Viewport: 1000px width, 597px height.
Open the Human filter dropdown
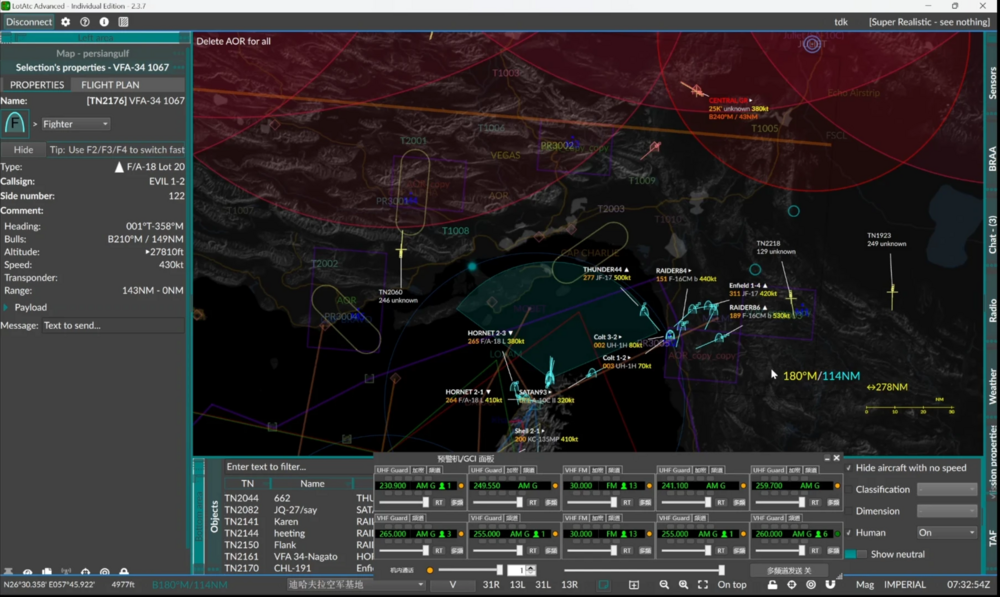point(946,533)
